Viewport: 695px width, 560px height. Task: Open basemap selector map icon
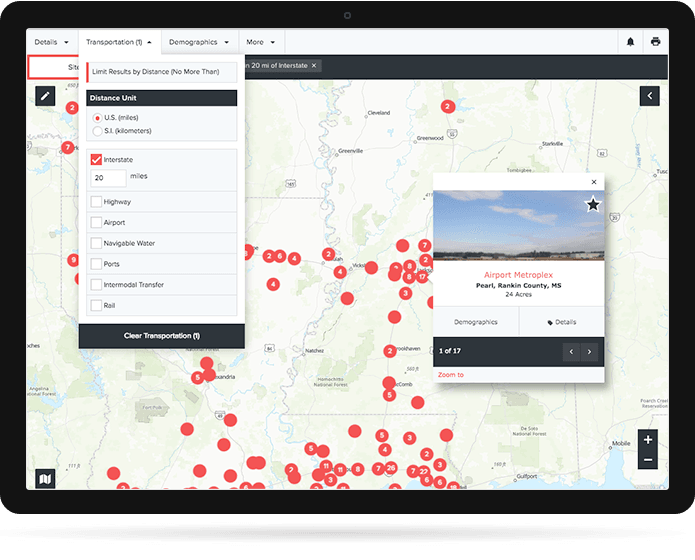pyautogui.click(x=45, y=478)
